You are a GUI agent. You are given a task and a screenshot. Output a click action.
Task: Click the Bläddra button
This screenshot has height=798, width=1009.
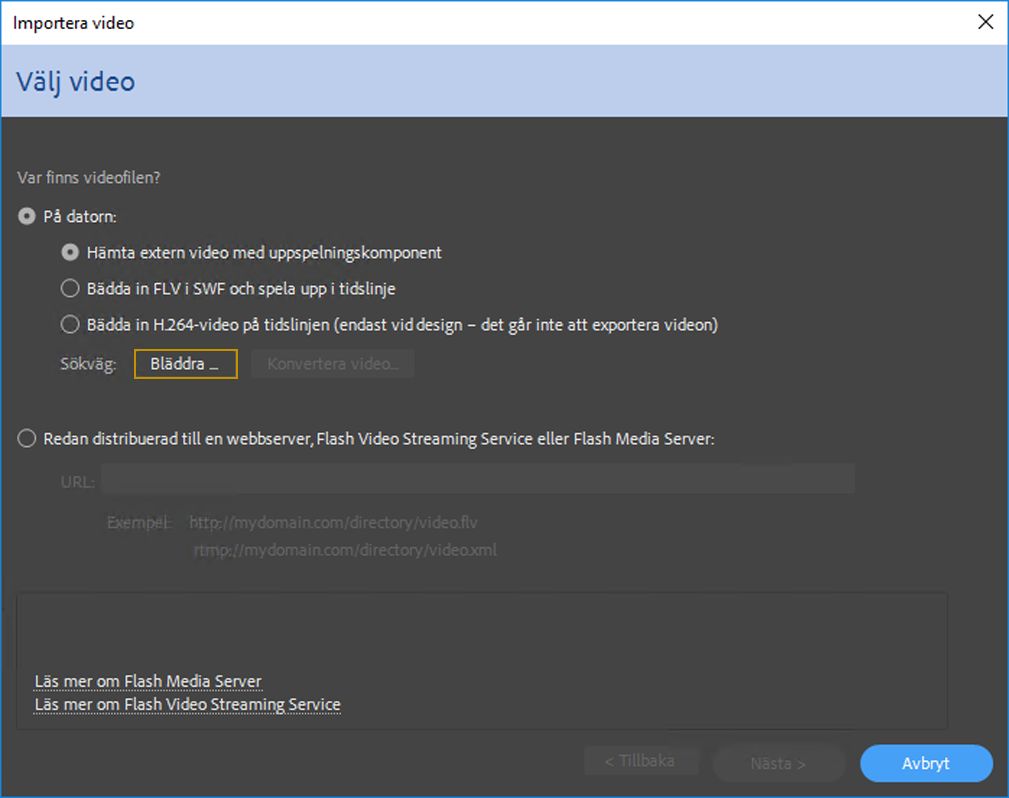(185, 364)
